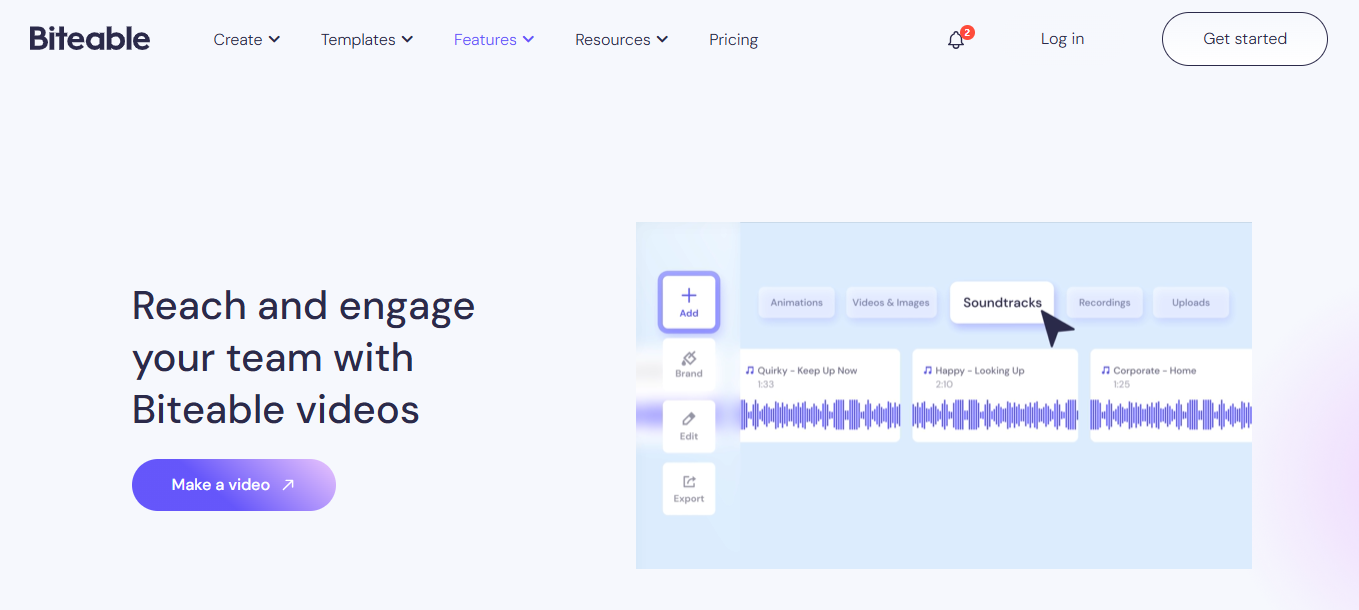Switch to the Soundtracks tab
This screenshot has height=610, width=1359.
(x=1001, y=302)
